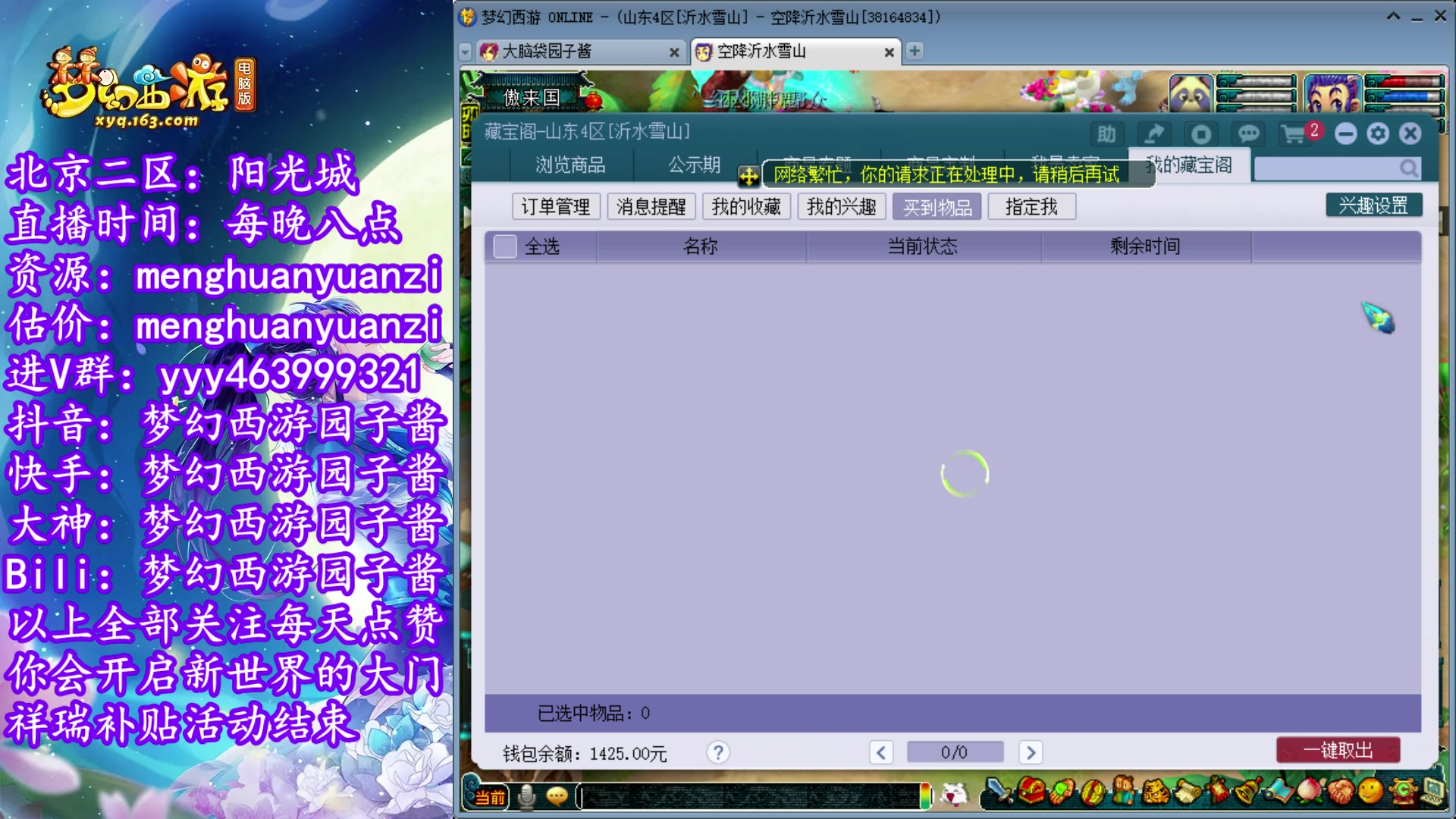Select the 买到物品 section
Image resolution: width=1456 pixels, height=819 pixels.
tap(937, 206)
